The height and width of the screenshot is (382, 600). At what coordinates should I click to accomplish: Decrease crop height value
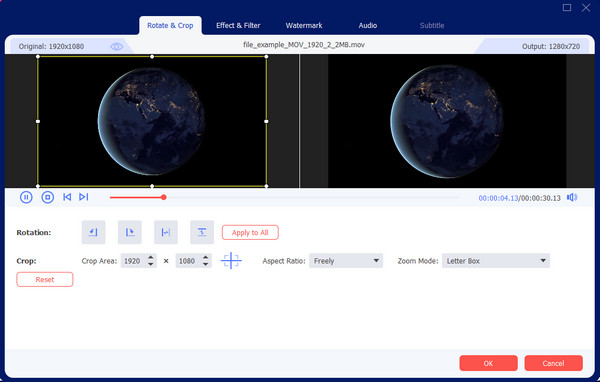[205, 264]
